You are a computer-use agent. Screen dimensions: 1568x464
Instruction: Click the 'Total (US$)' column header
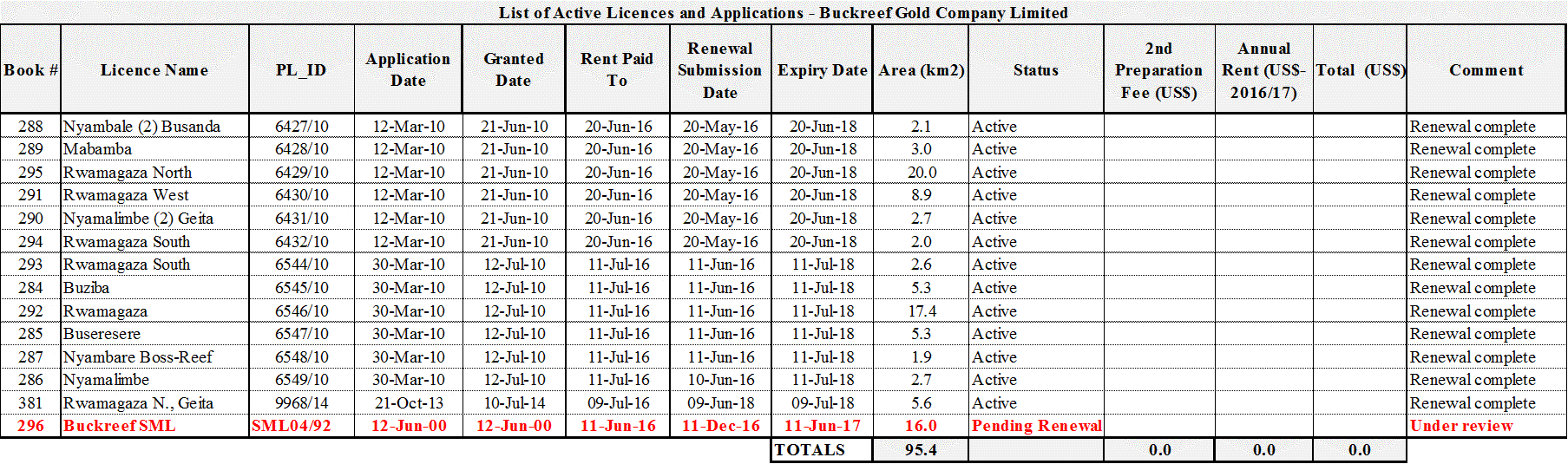tap(1360, 70)
